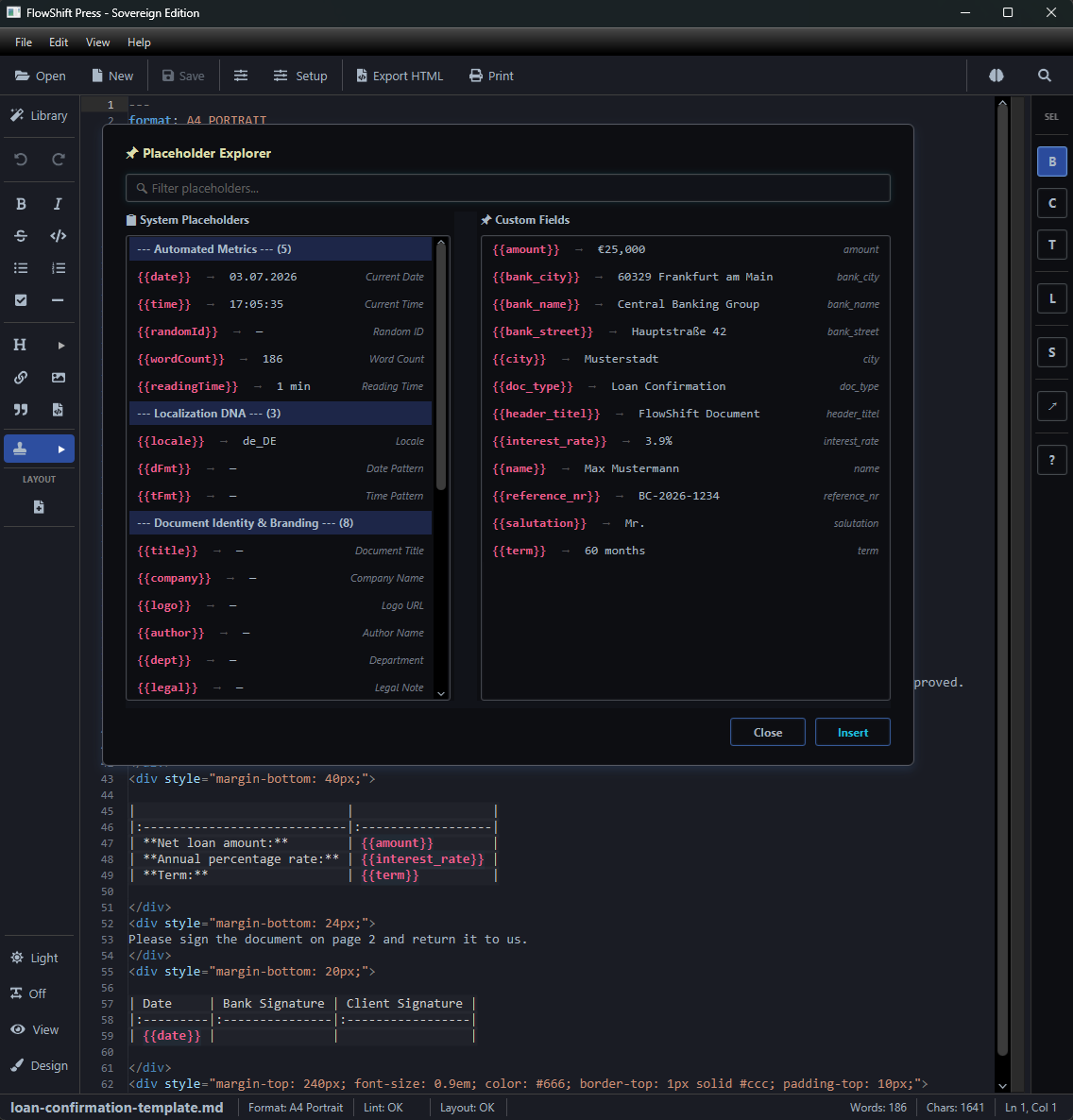This screenshot has width=1073, height=1120.
Task: Click the Save toolbar button
Action: point(183,76)
